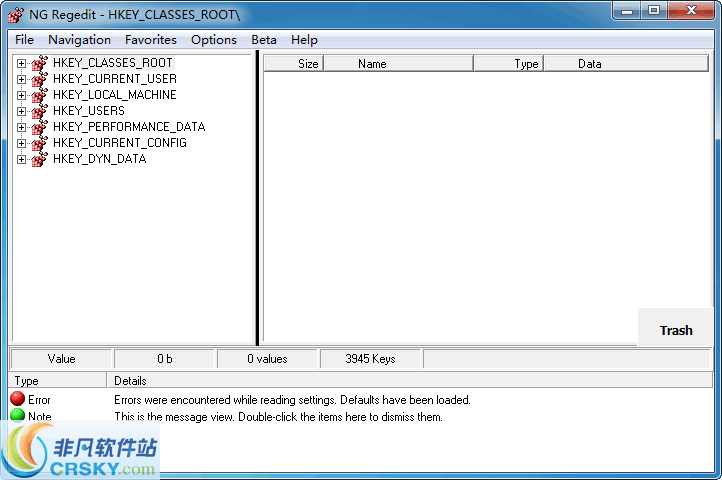Screen dimensions: 722x480
Task: Sort values by the Data column header
Action: pyautogui.click(x=626, y=64)
